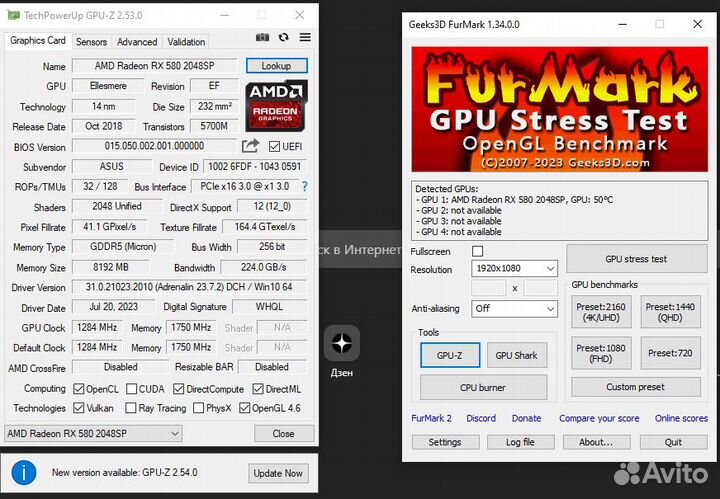Click the FurMark GPU Stress Test banner
This screenshot has width=720, height=499.
560,109
